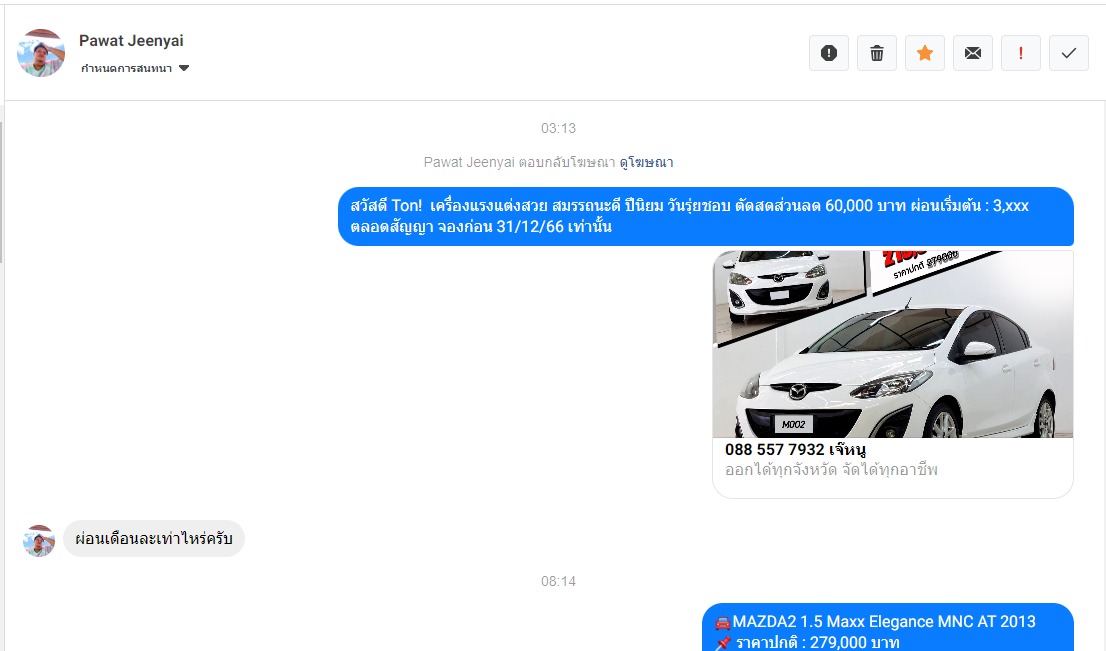Viewport: 1106px width, 651px height.
Task: Click the Pawat Jeenyai name in the header
Action: 131,41
